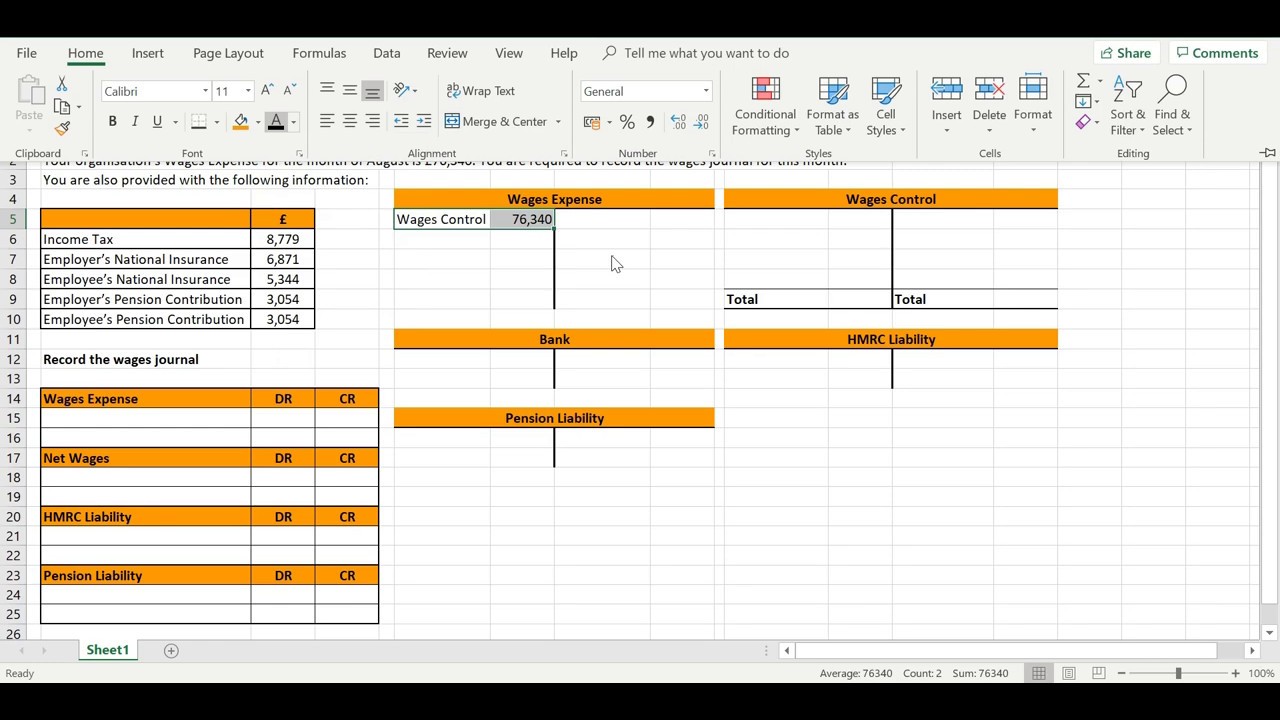Switch to the Formulas tab
The height and width of the screenshot is (720, 1280).
[x=319, y=53]
